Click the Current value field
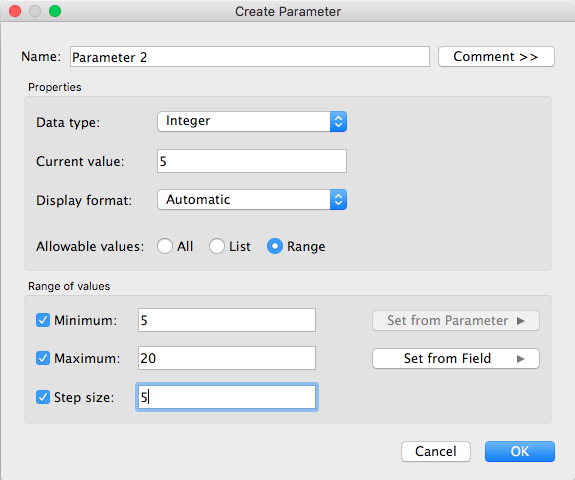Screen dimensions: 575x480 click(x=252, y=161)
